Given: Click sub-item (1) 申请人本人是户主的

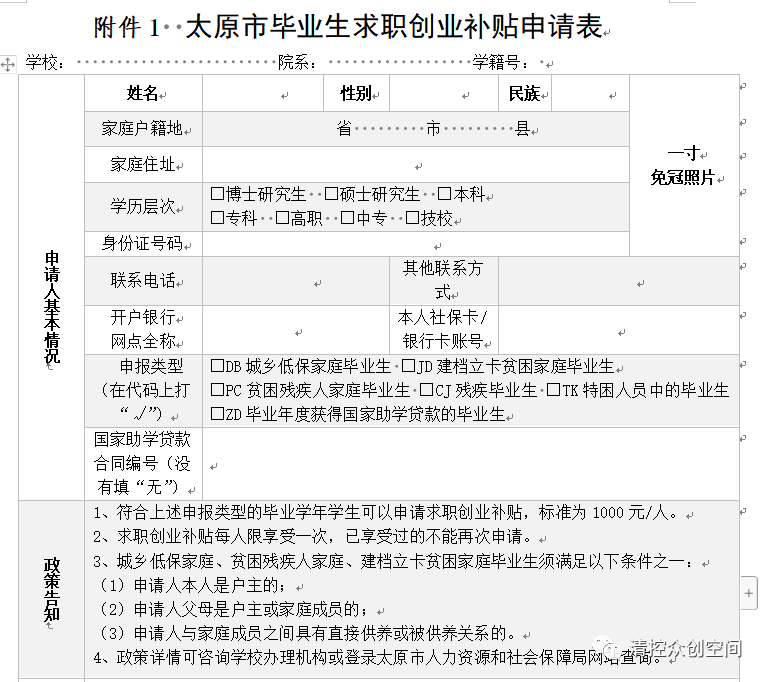Looking at the screenshot, I should 194,585.
